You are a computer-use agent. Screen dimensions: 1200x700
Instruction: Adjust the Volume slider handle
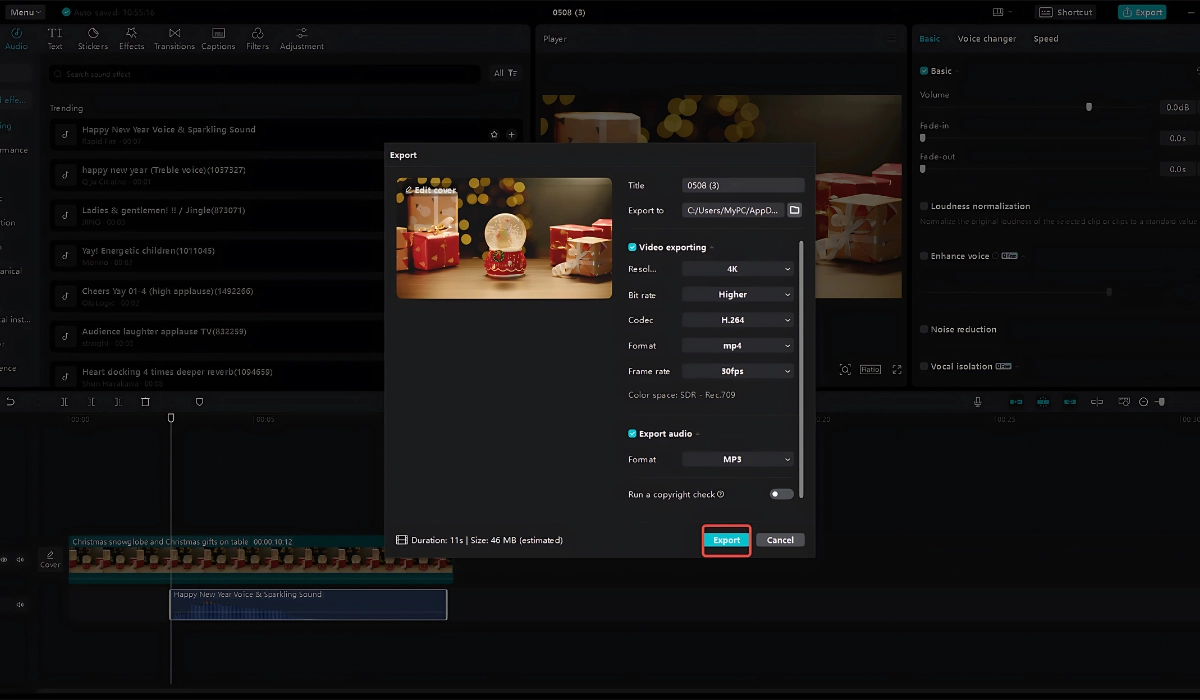point(1089,107)
